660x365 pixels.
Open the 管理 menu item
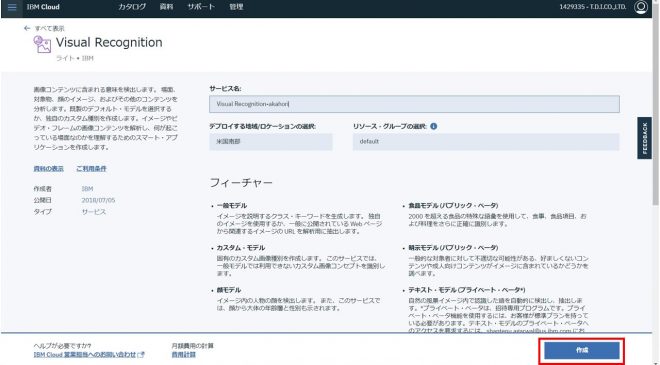point(236,7)
